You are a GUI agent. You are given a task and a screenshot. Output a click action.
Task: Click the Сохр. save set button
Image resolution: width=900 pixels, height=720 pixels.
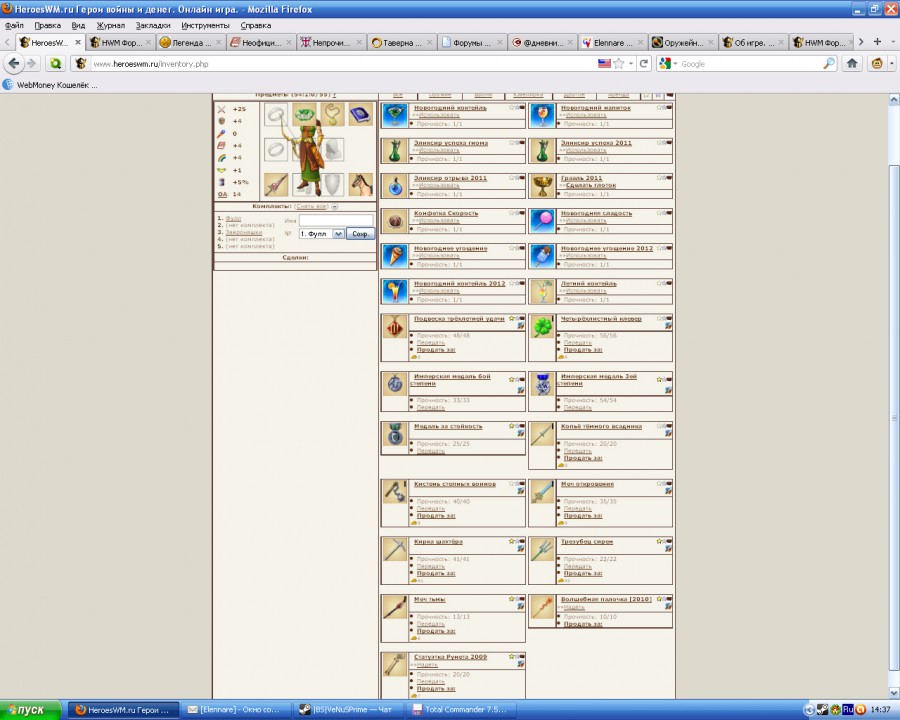[x=360, y=234]
